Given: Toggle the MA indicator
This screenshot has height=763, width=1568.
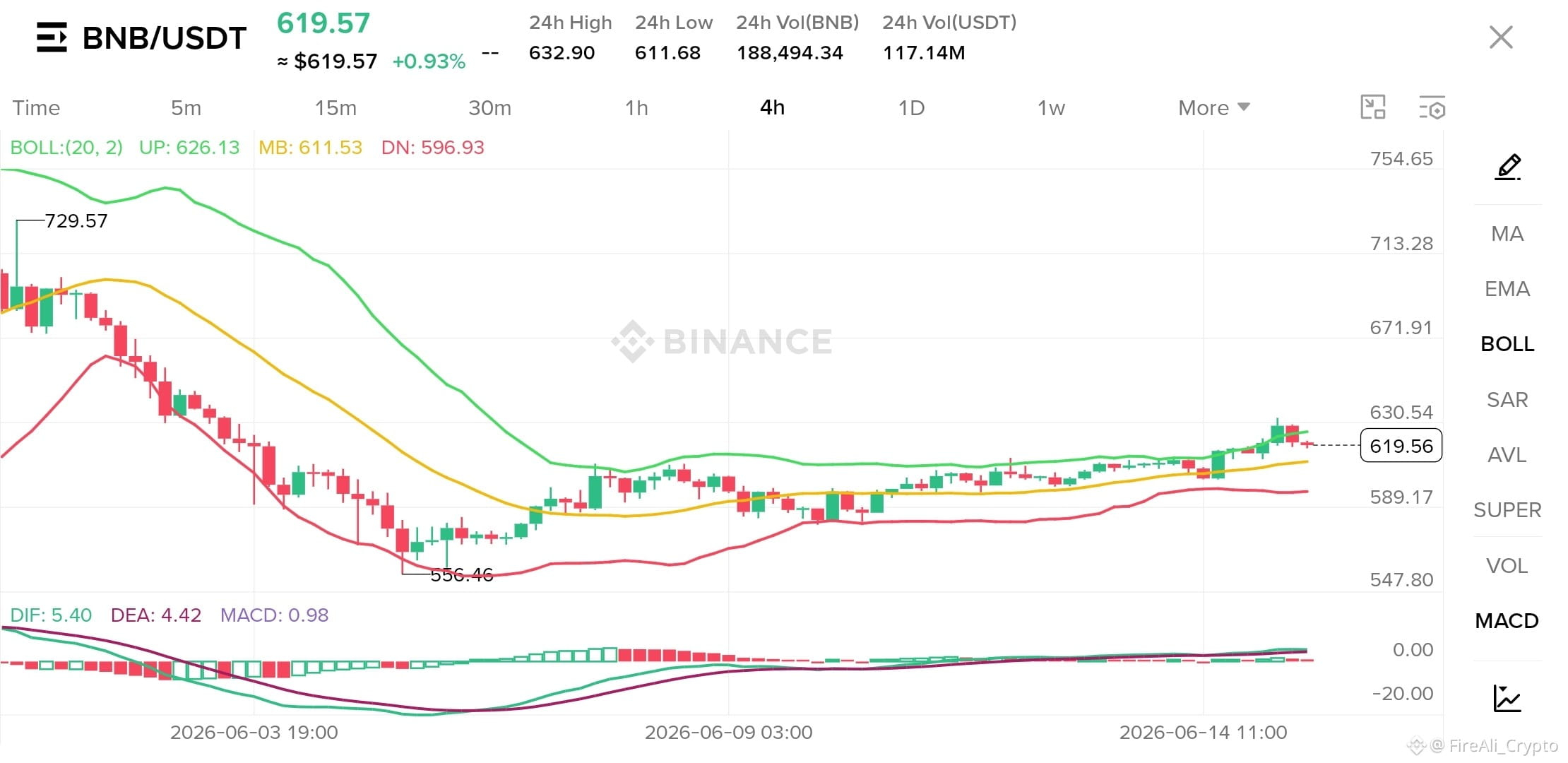Looking at the screenshot, I should 1507,234.
